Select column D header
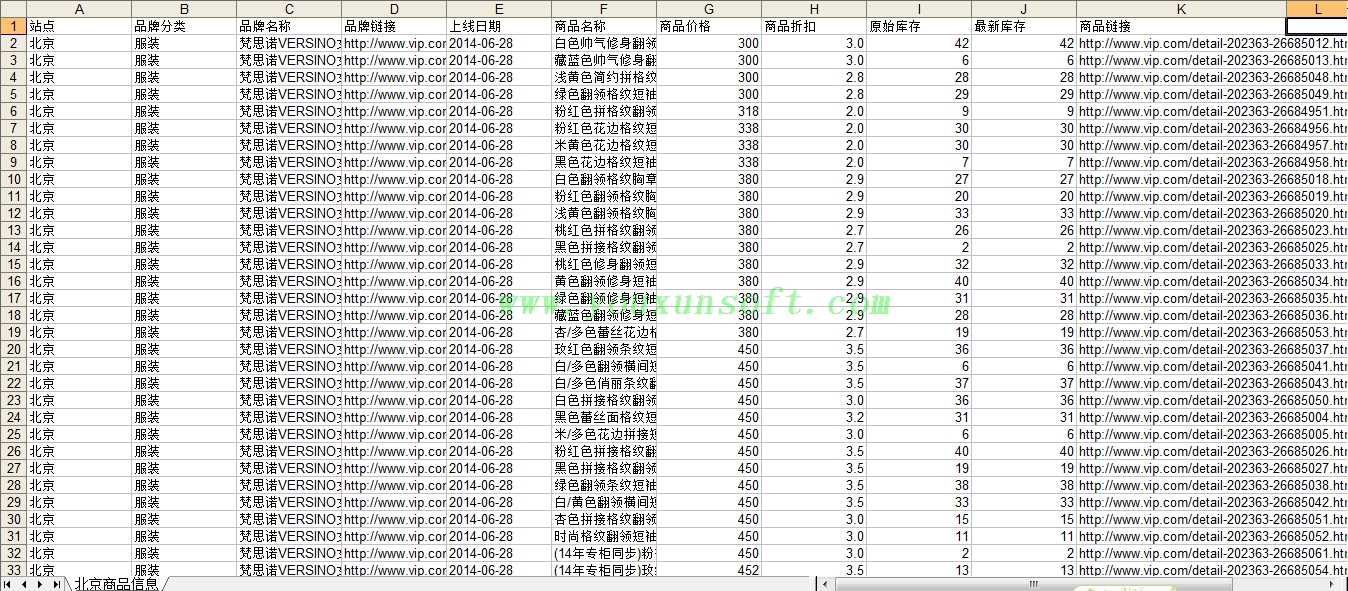Image resolution: width=1348 pixels, height=591 pixels. 394,9
